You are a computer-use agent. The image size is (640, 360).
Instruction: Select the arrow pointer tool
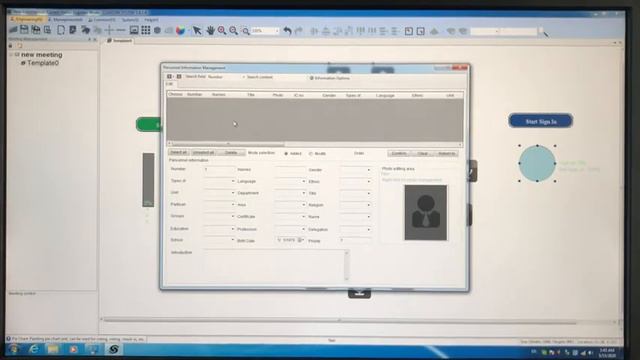197,31
